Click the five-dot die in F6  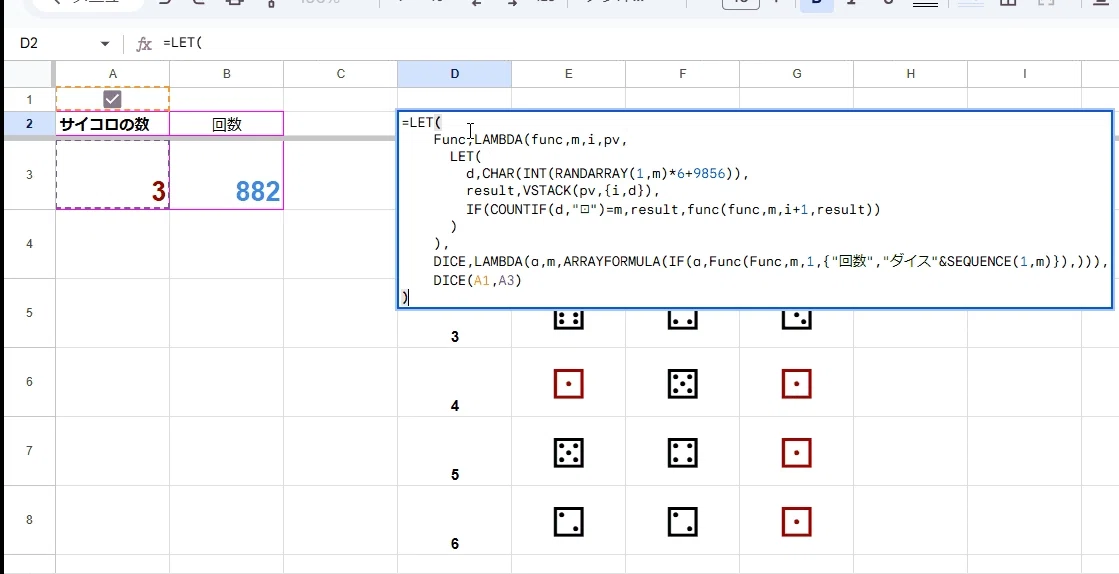tap(683, 384)
